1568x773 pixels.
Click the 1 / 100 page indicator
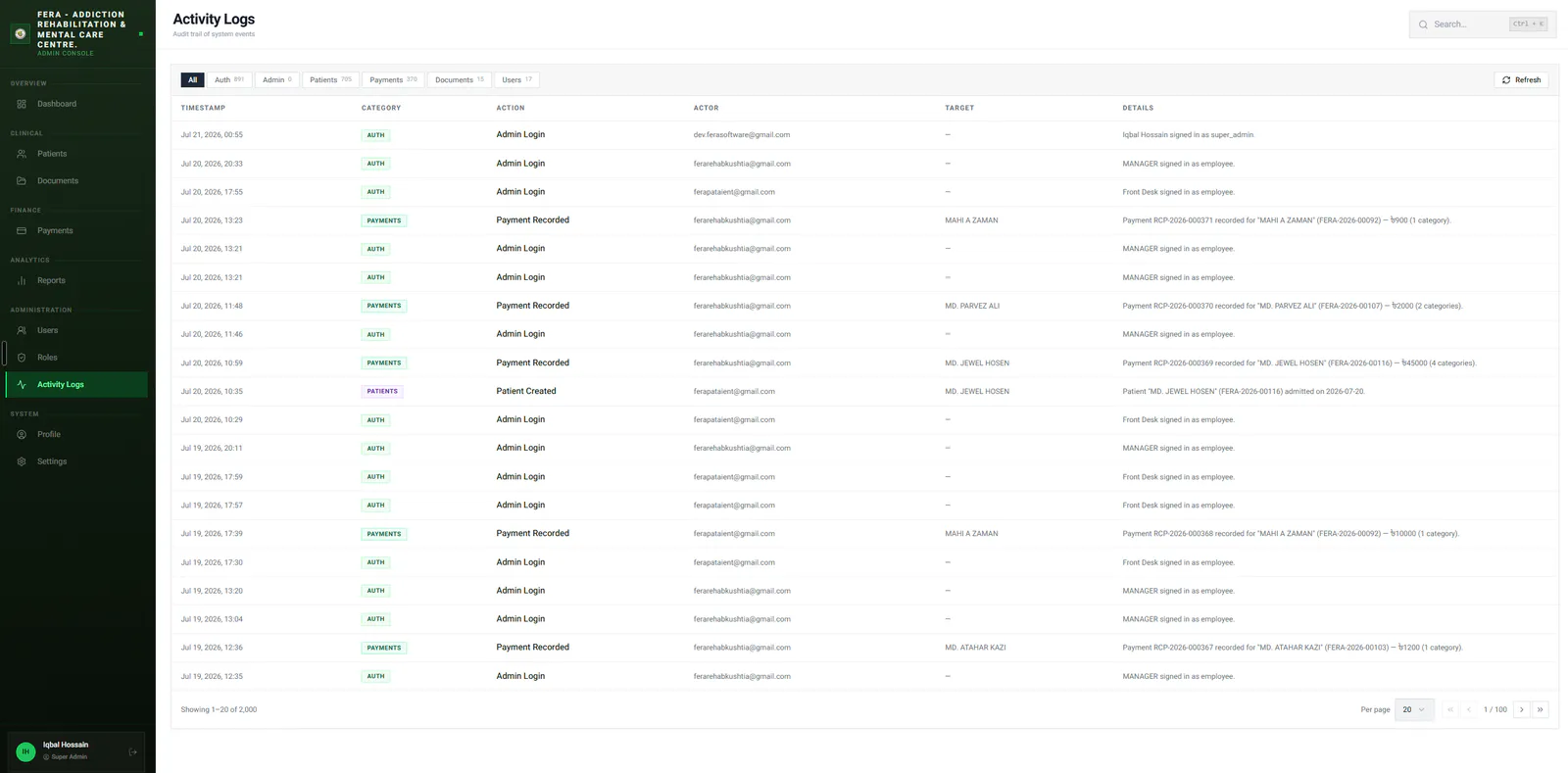click(x=1494, y=710)
